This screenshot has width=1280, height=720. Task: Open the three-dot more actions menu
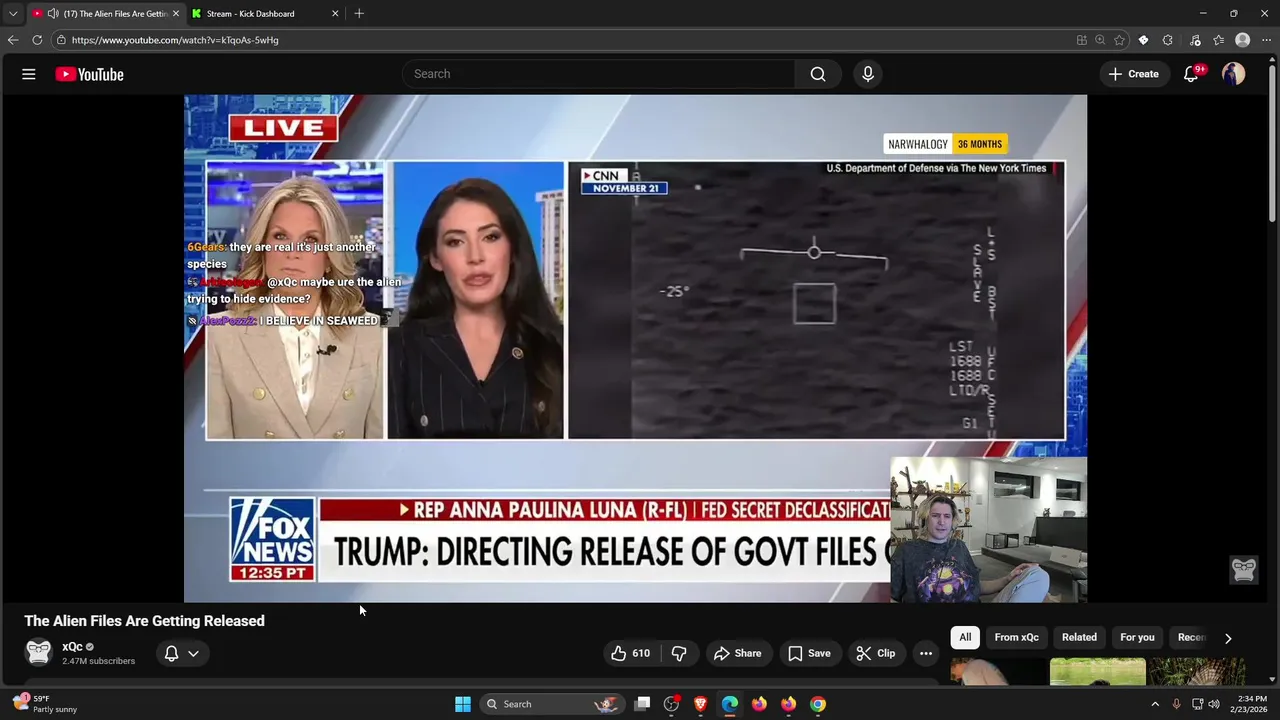coord(926,653)
